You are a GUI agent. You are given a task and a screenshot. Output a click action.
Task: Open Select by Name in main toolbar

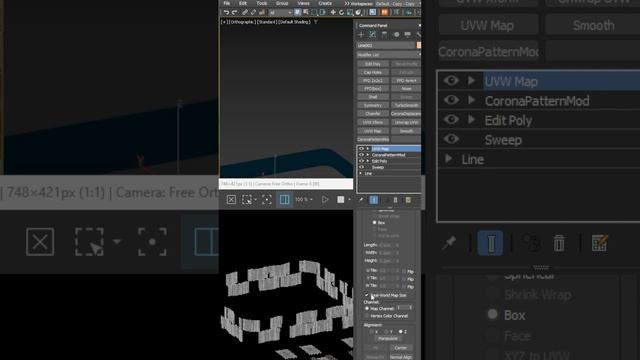coord(306,12)
